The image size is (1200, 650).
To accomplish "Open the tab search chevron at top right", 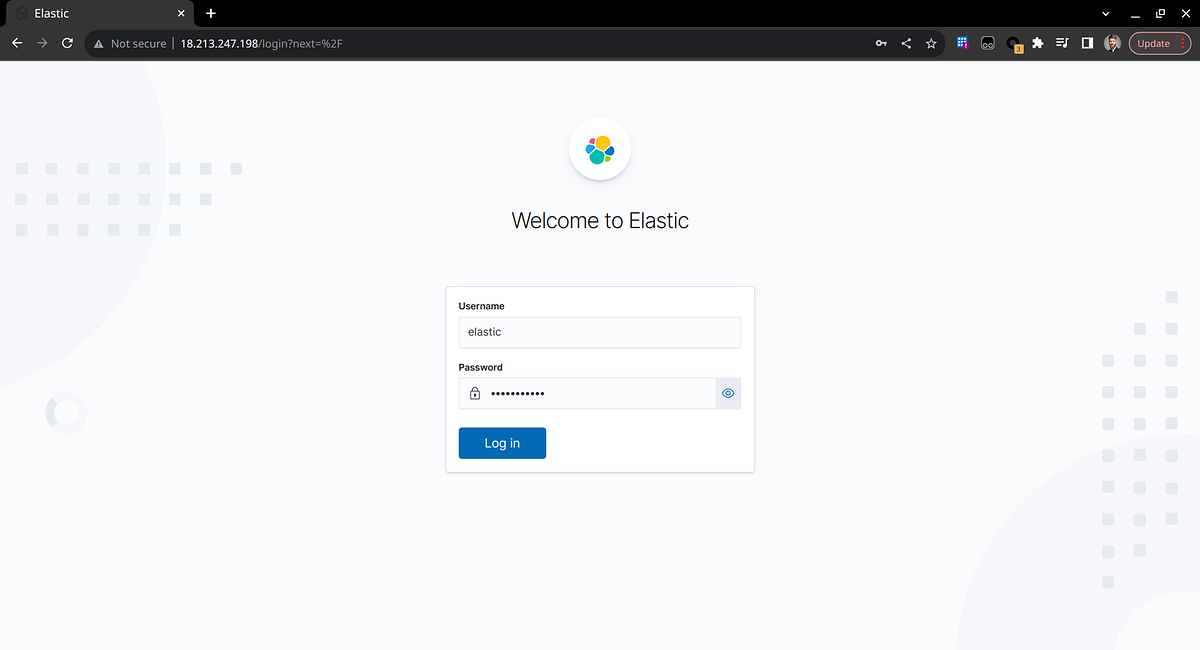I will [1104, 13].
